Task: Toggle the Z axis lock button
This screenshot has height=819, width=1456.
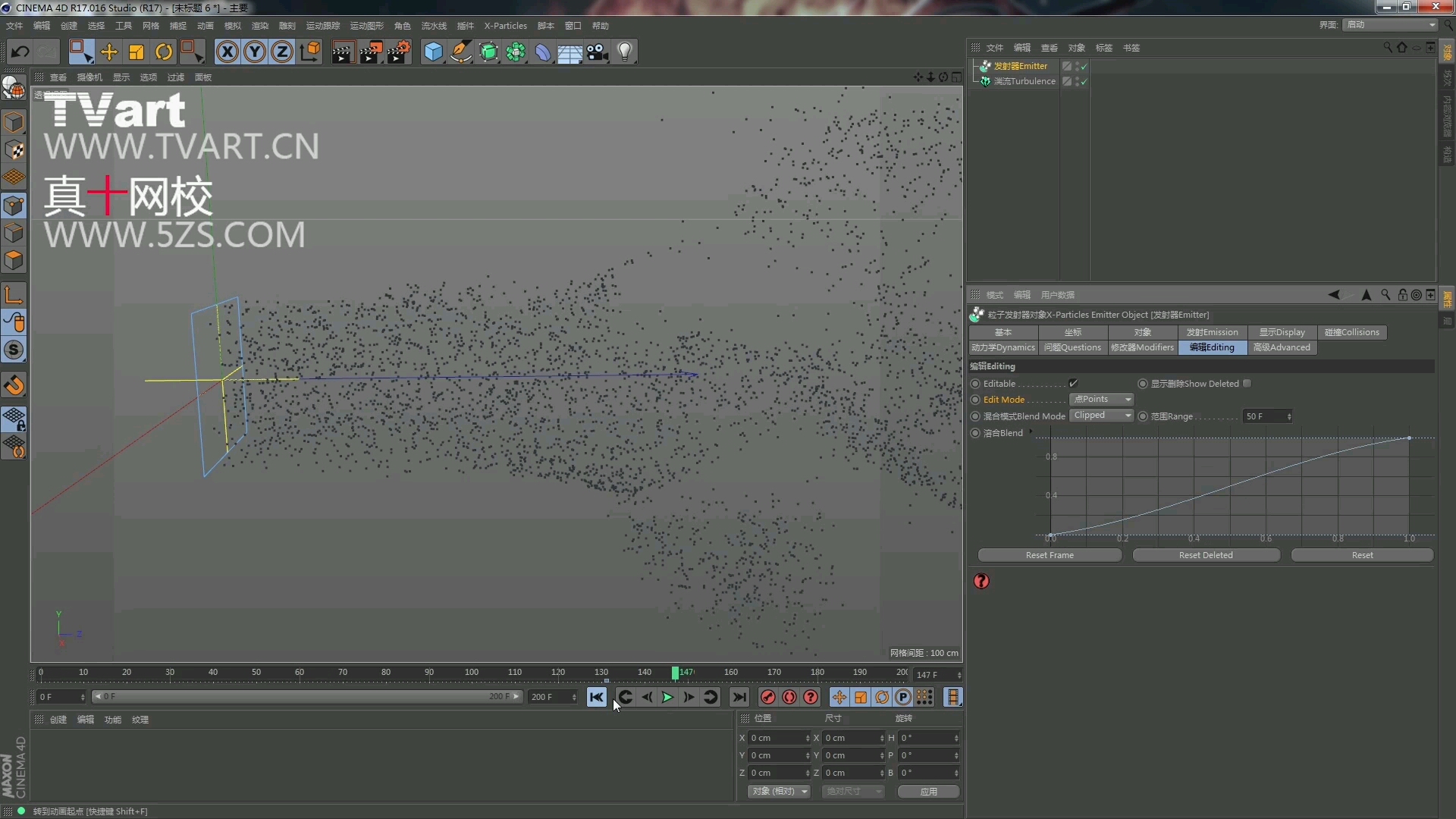Action: tap(281, 52)
